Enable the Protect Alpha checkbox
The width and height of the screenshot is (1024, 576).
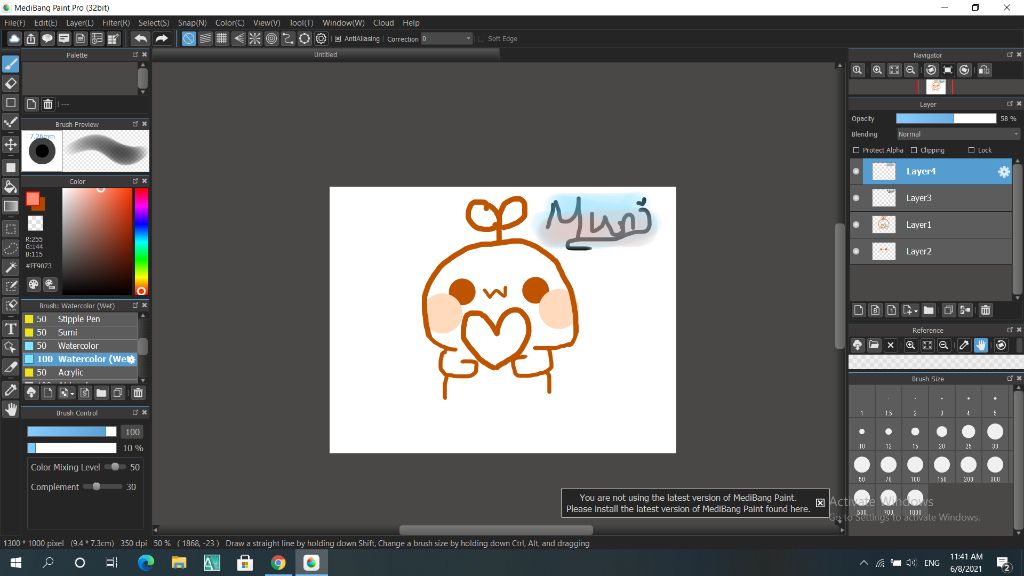tap(856, 150)
